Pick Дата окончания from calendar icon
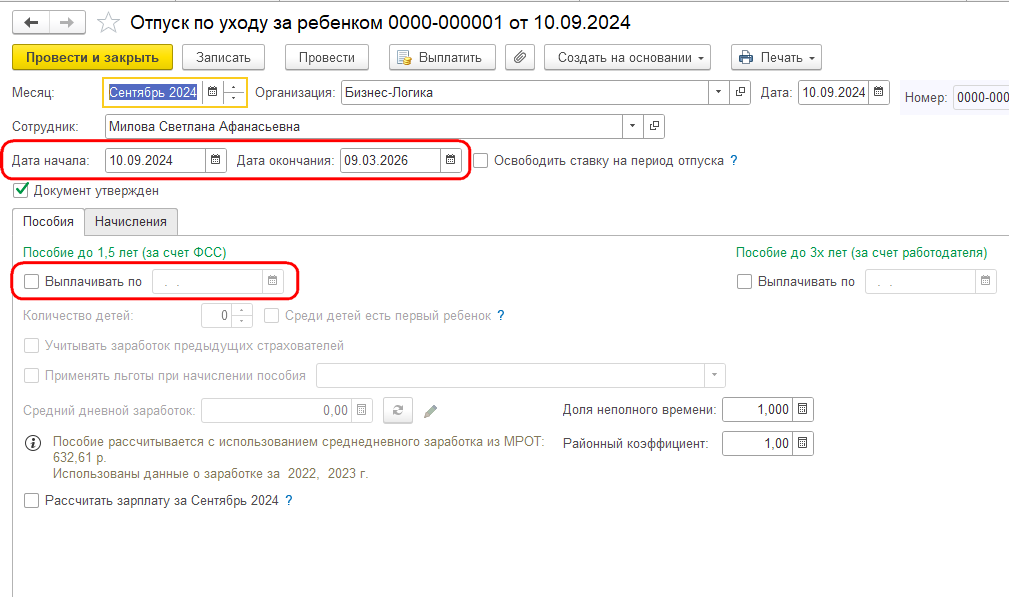 click(x=450, y=160)
